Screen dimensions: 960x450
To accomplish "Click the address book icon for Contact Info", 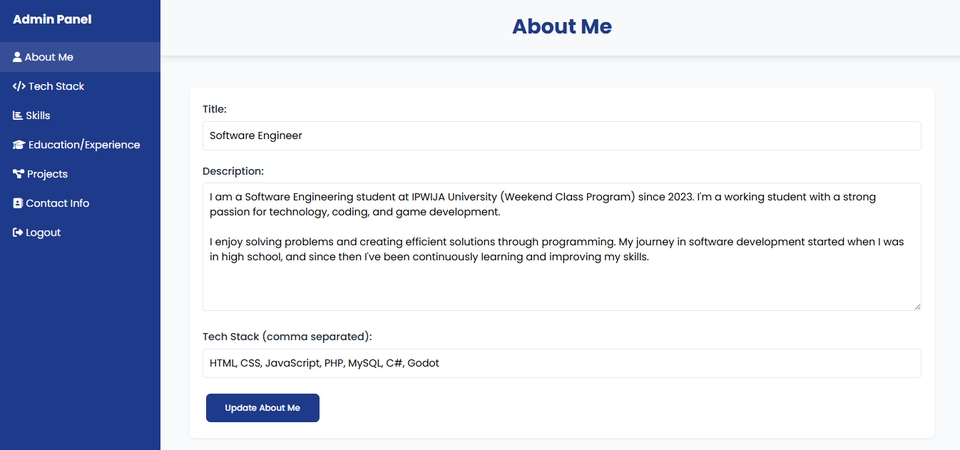I will tap(18, 203).
